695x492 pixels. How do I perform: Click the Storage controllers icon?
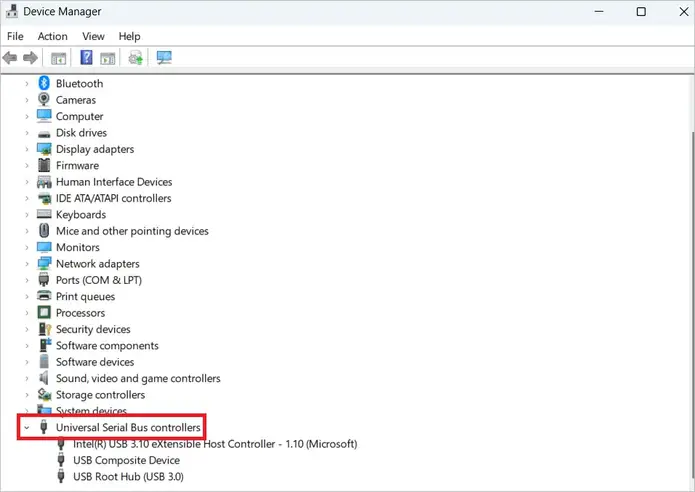click(x=44, y=394)
